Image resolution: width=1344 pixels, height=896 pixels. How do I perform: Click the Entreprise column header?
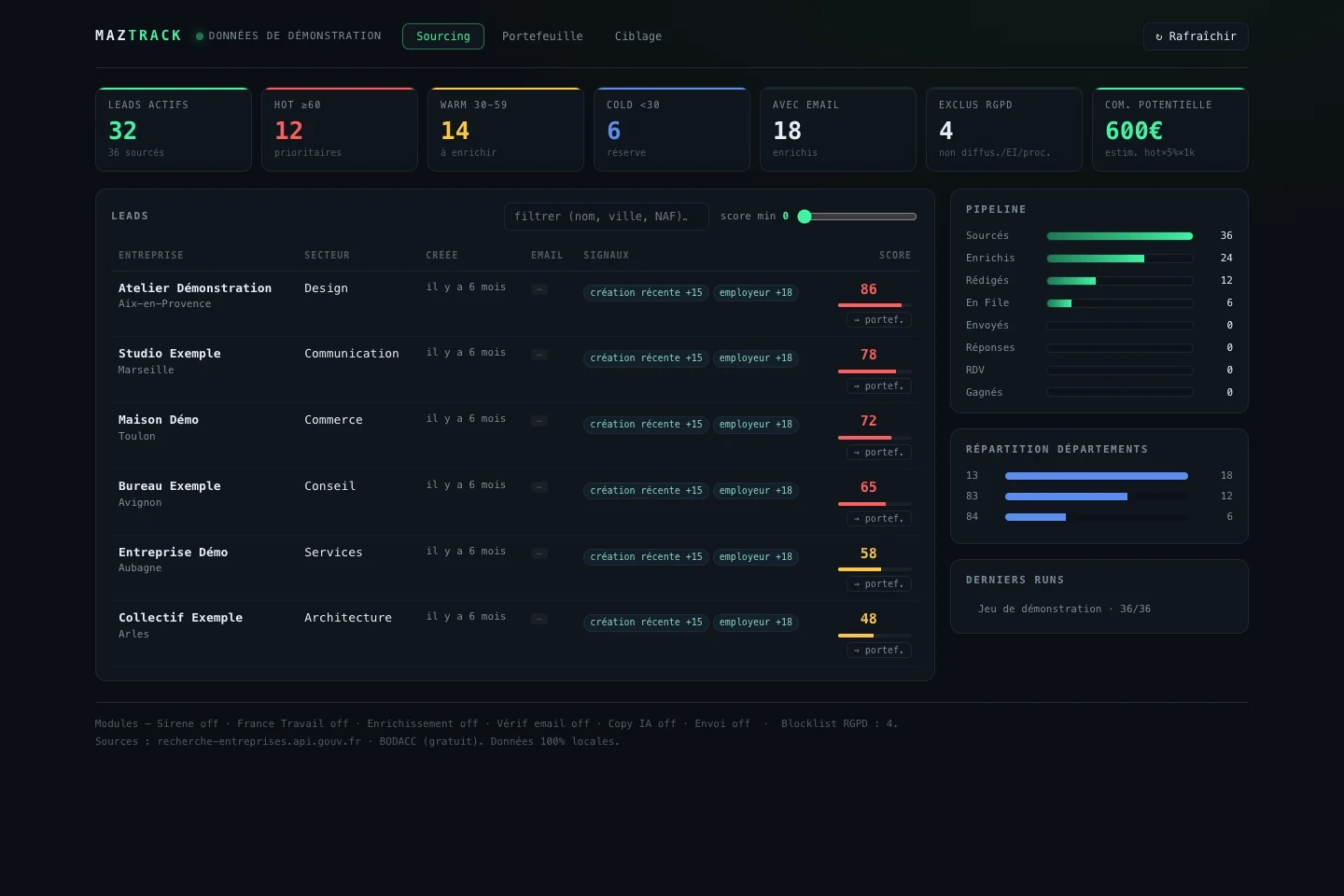coord(151,255)
